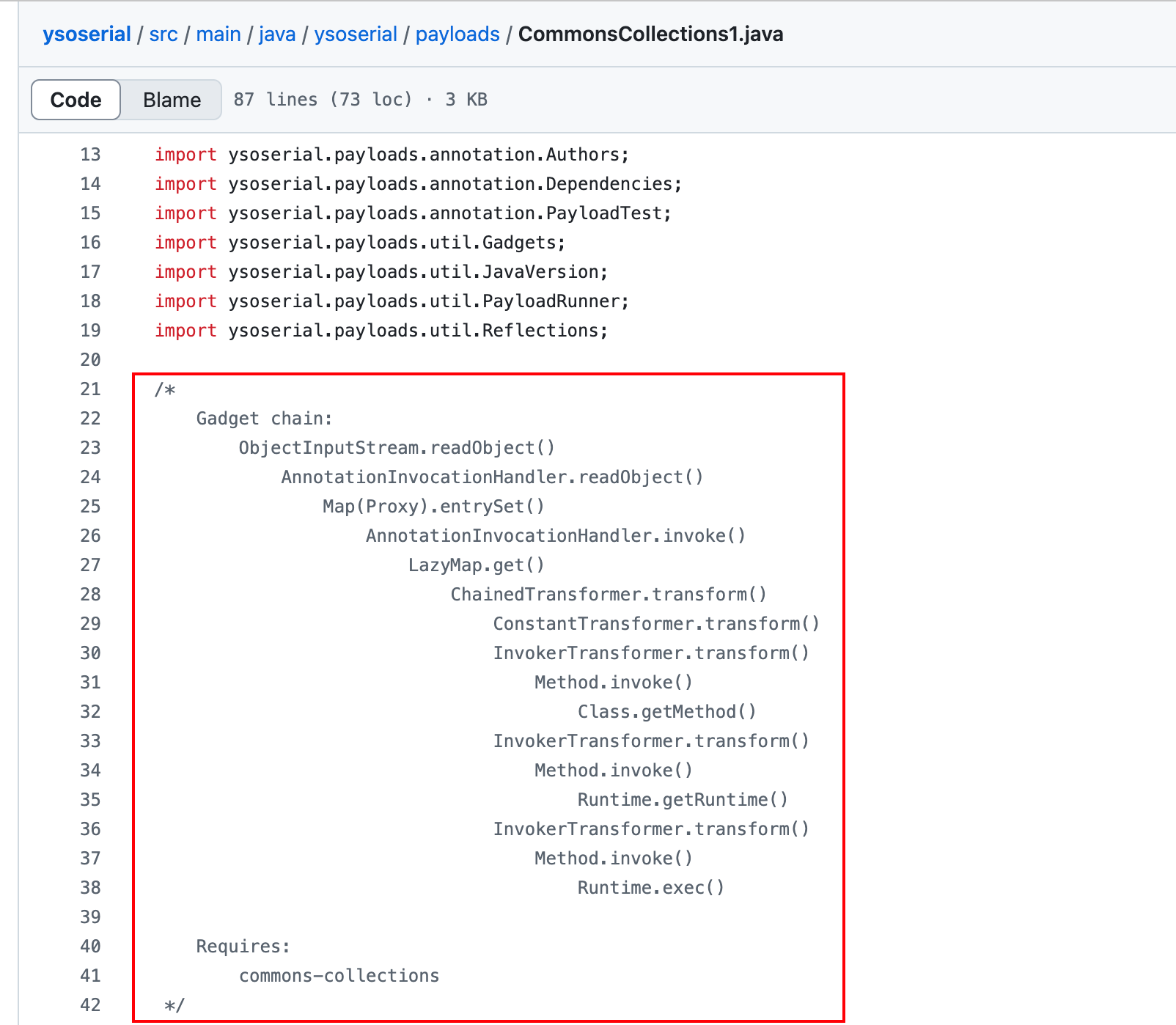This screenshot has height=1025, width=1176.
Task: Select line number 42
Action: click(x=90, y=1005)
